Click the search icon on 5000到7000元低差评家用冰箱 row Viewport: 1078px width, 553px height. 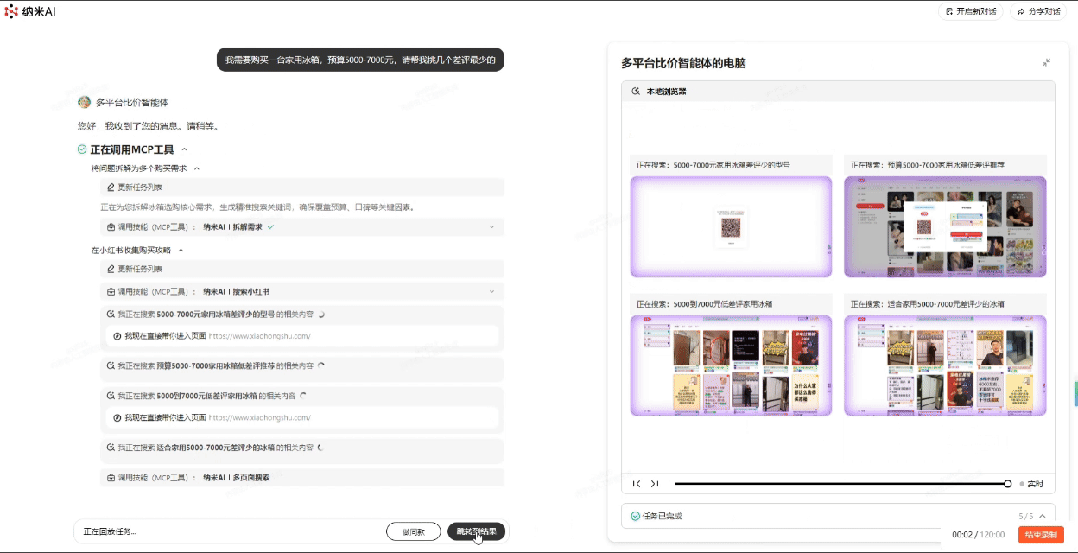click(x=111, y=395)
